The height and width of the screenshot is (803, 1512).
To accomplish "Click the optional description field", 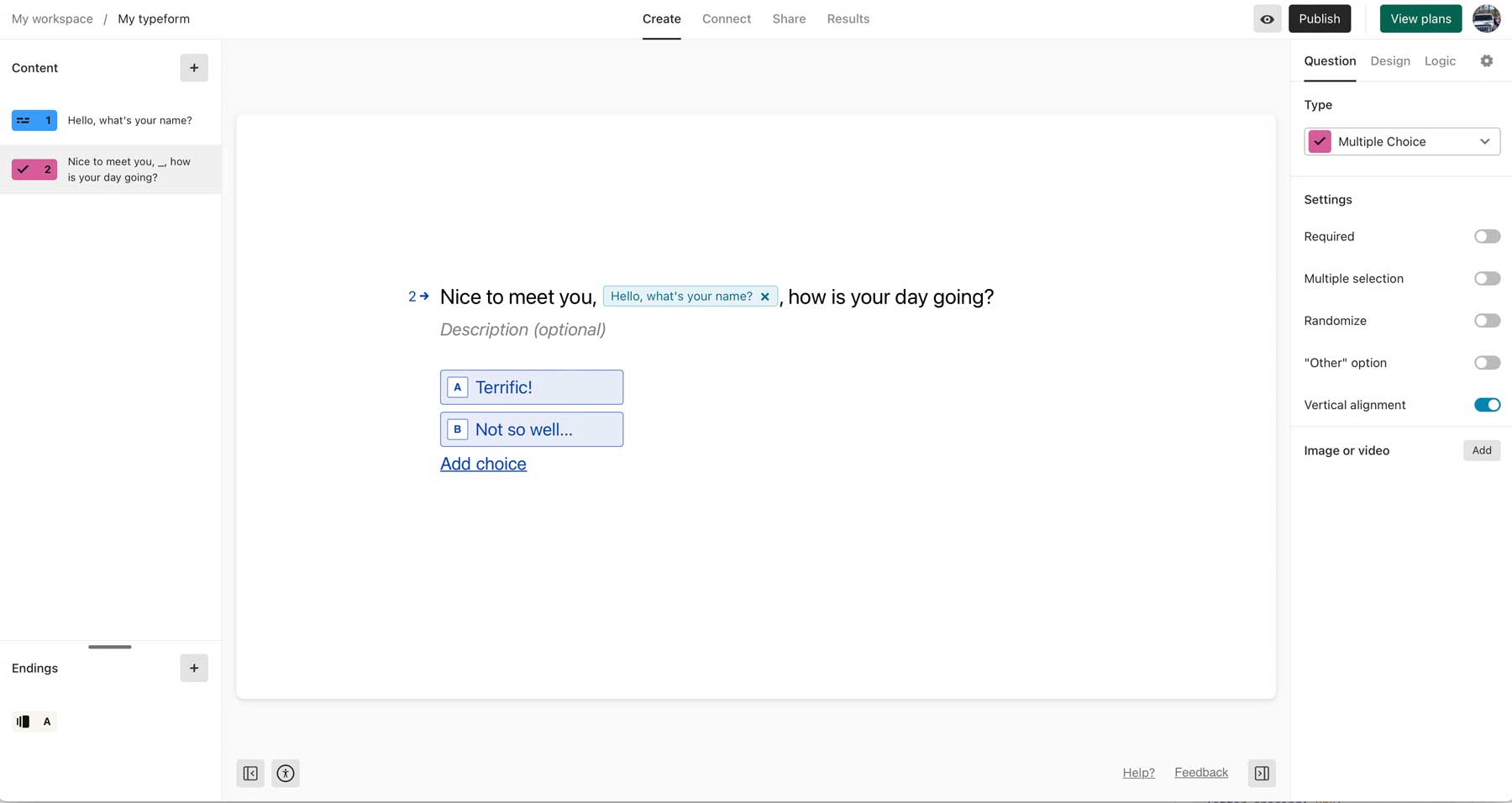I will pos(522,329).
